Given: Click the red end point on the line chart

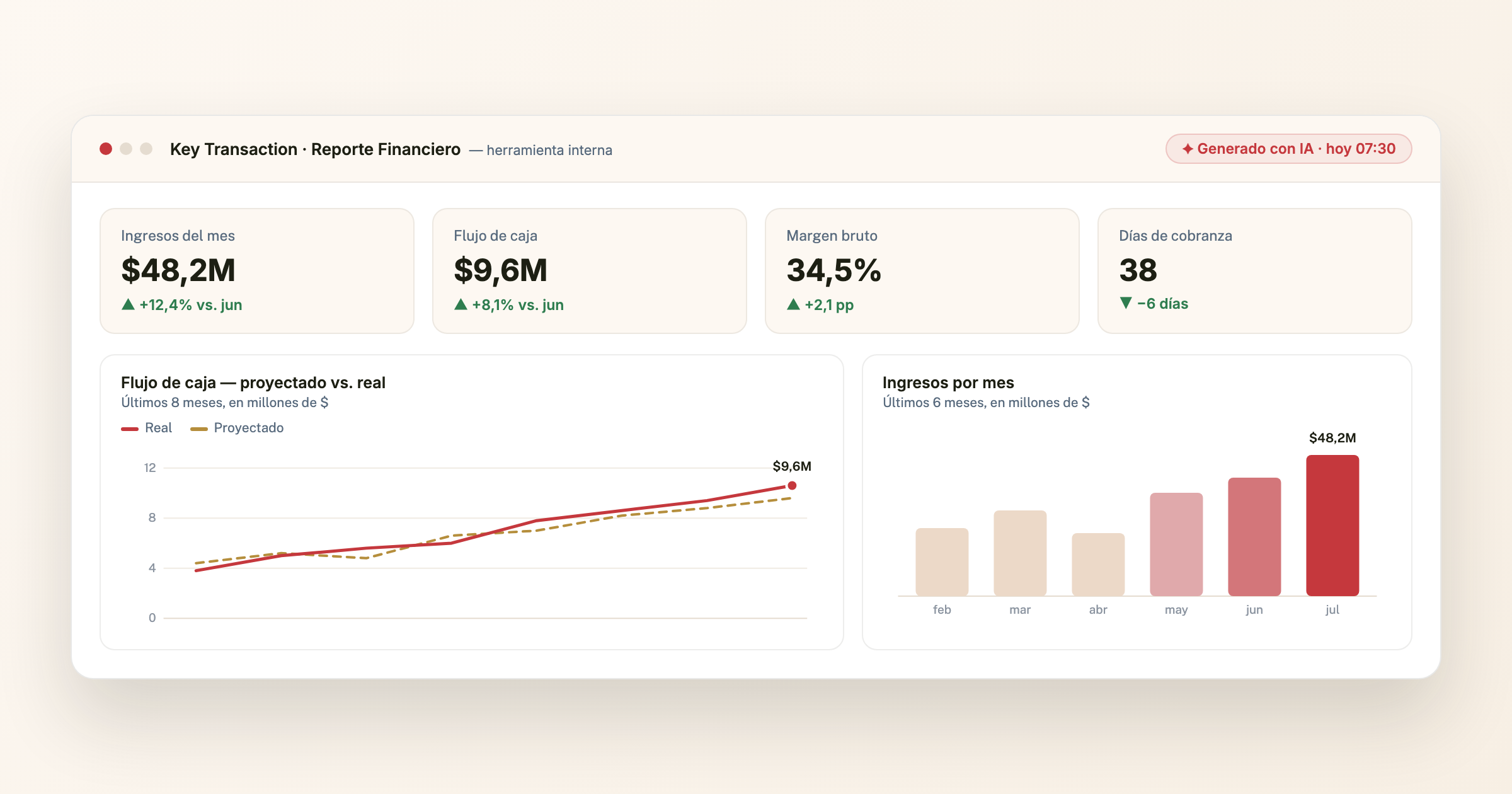Looking at the screenshot, I should 792,485.
